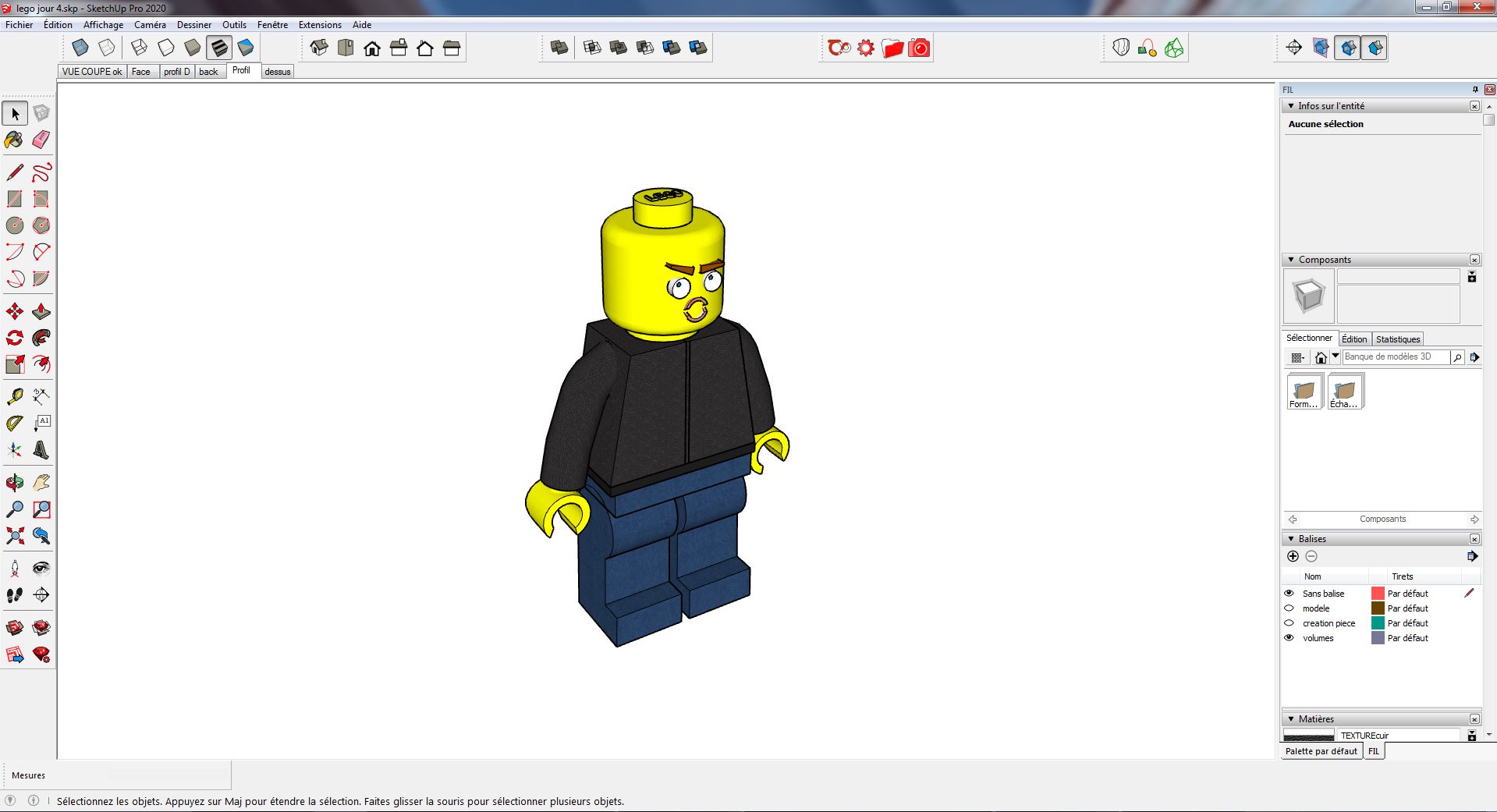Show the creation piece tag

click(1289, 623)
